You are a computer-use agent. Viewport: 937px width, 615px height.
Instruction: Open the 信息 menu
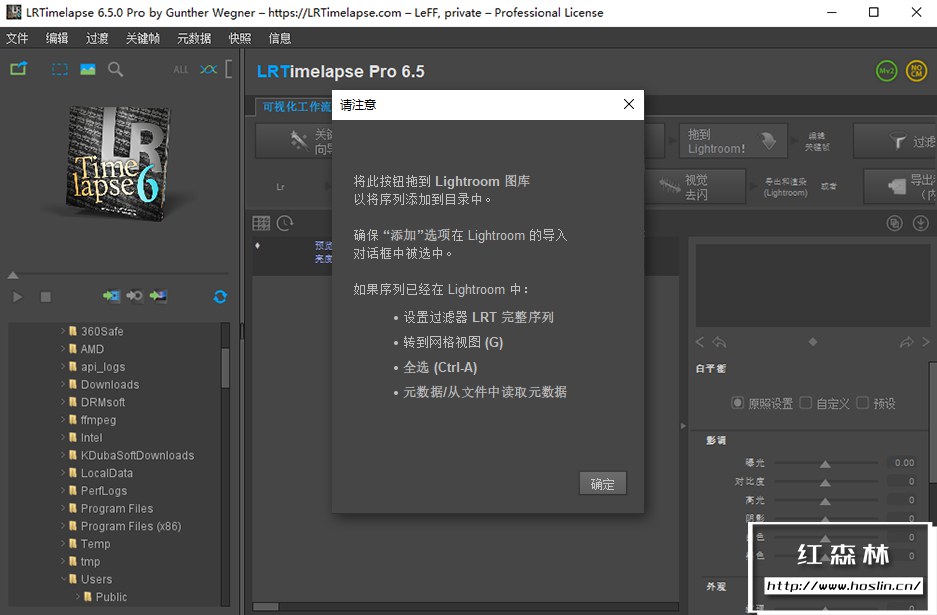click(x=280, y=38)
